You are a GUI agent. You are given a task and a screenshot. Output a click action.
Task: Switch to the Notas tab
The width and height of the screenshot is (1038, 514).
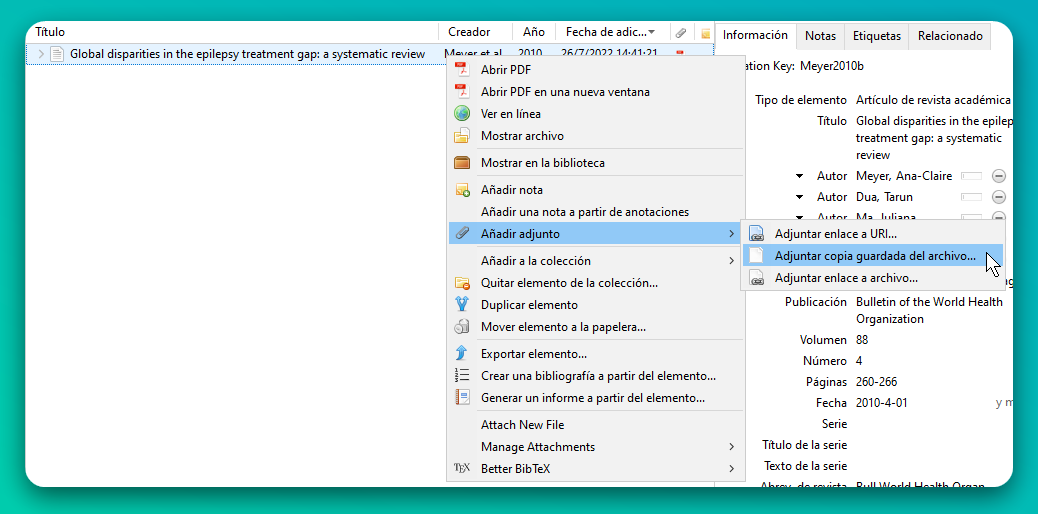click(x=820, y=36)
